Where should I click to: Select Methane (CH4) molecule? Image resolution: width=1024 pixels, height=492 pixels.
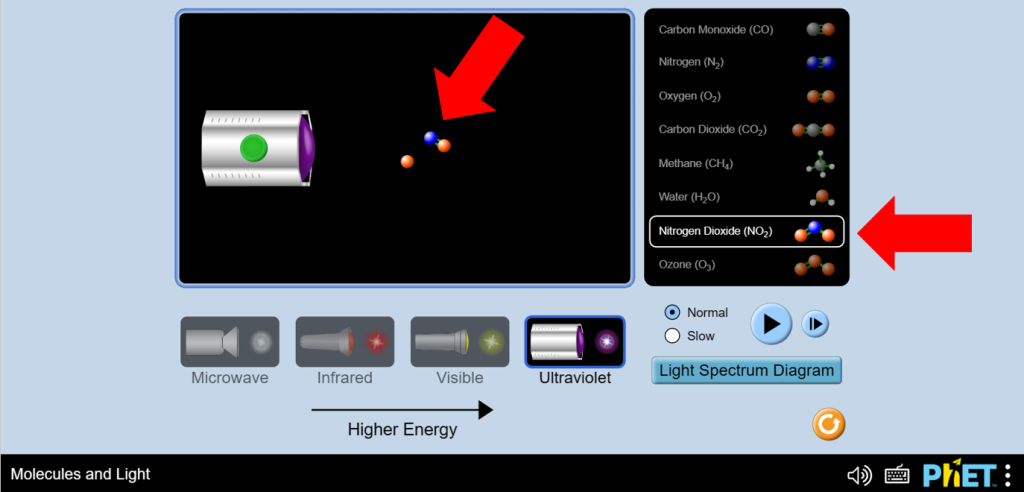point(746,163)
